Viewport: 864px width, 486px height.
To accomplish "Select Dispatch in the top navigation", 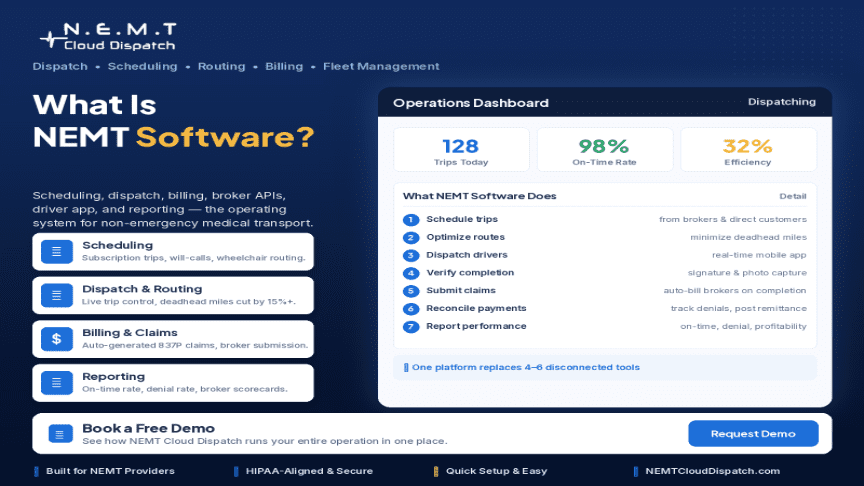I will pos(60,66).
